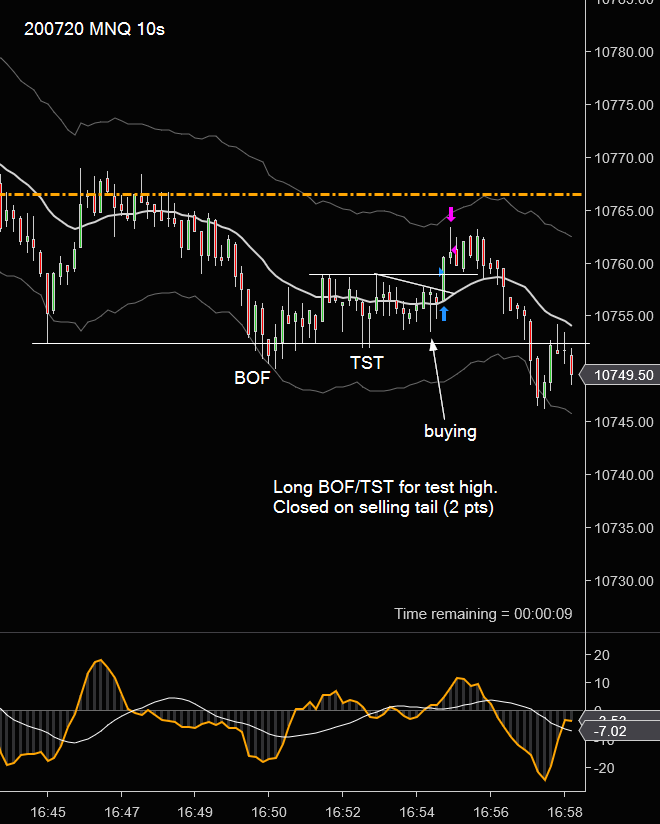This screenshot has height=824, width=660.
Task: Click the 10765.00 price axis label
Action: [x=623, y=211]
